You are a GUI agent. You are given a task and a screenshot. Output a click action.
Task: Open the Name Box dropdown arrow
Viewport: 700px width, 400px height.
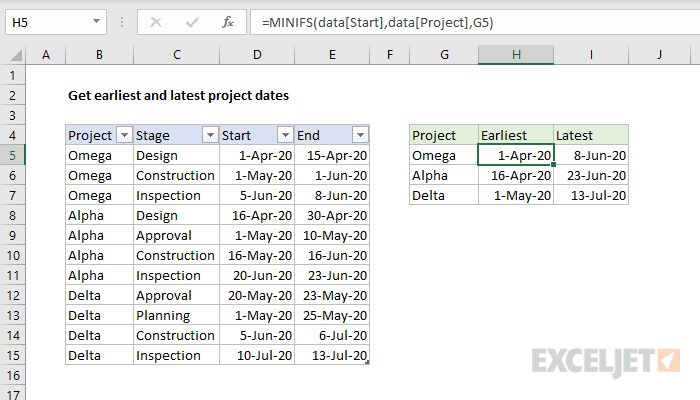point(95,21)
